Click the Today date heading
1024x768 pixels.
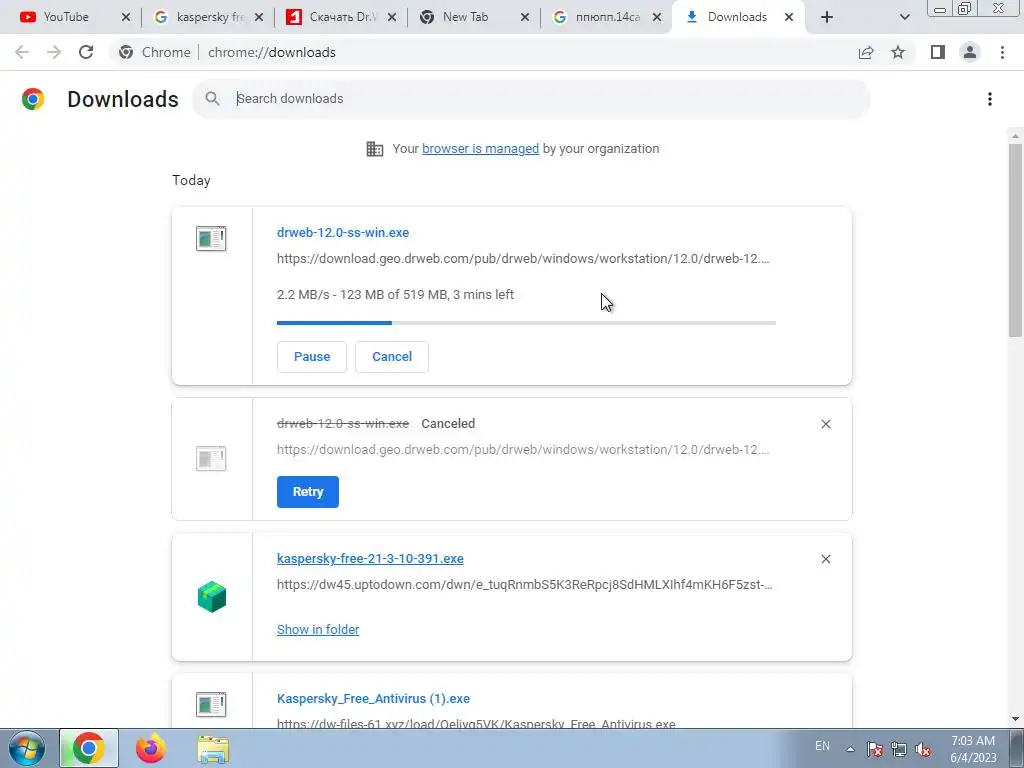click(x=191, y=180)
